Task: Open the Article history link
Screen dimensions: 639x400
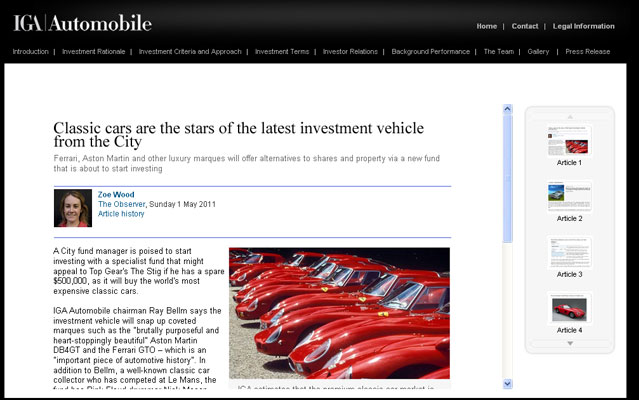Action: point(121,214)
